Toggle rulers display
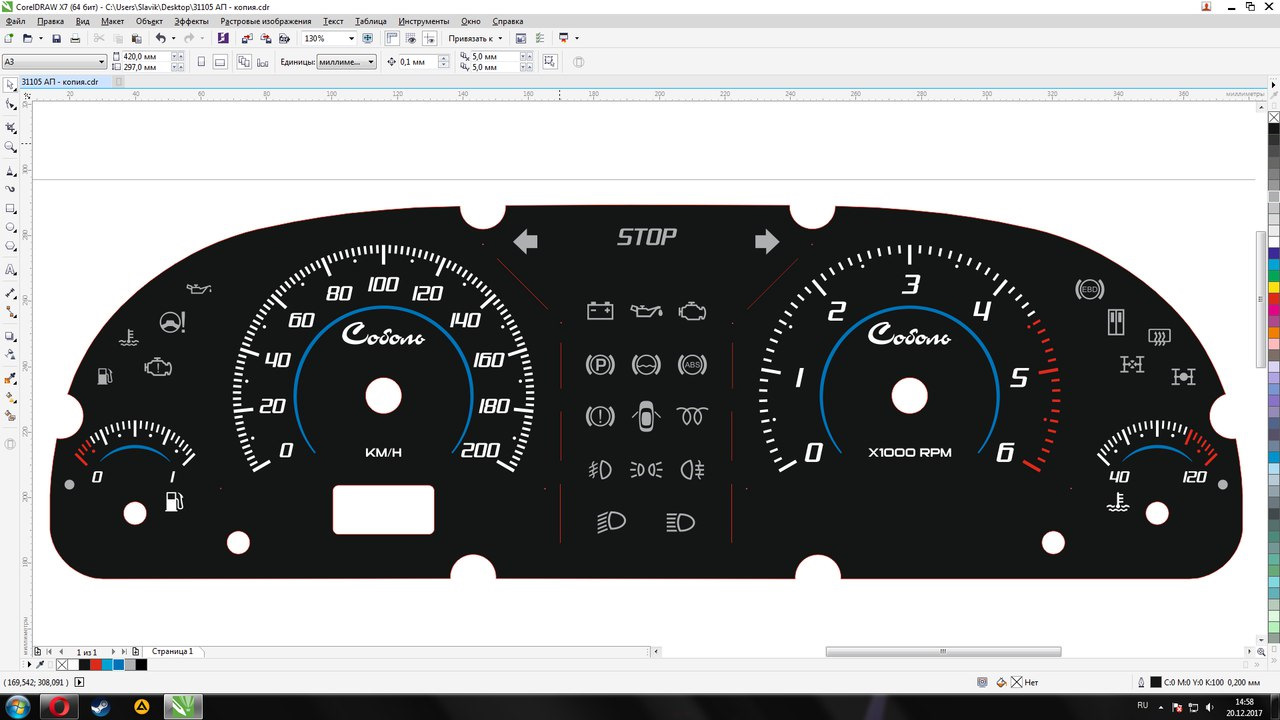1280x720 pixels. pos(392,38)
